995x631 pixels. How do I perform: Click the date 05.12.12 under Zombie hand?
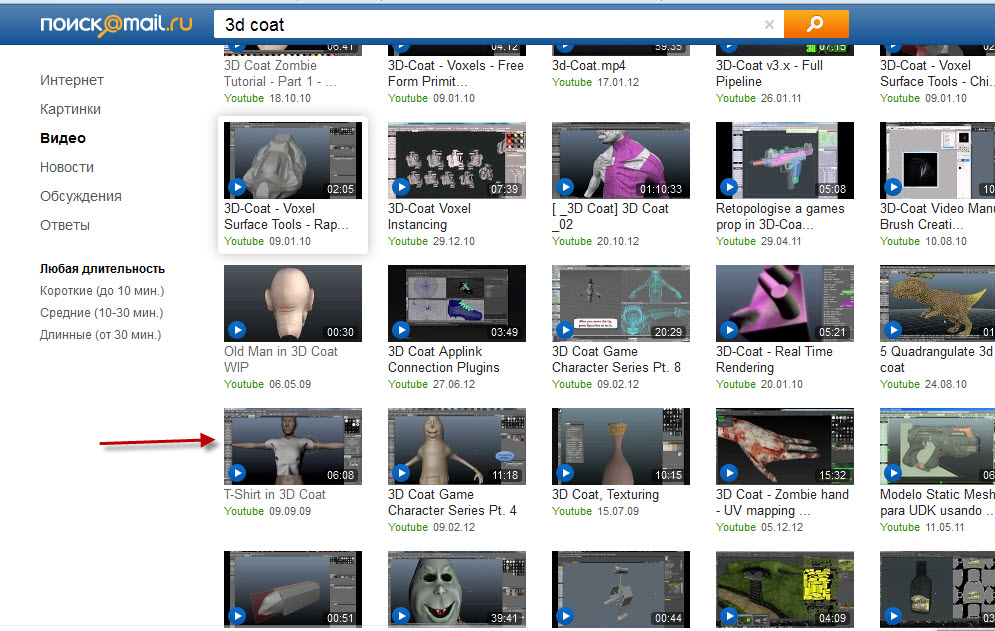tap(782, 528)
